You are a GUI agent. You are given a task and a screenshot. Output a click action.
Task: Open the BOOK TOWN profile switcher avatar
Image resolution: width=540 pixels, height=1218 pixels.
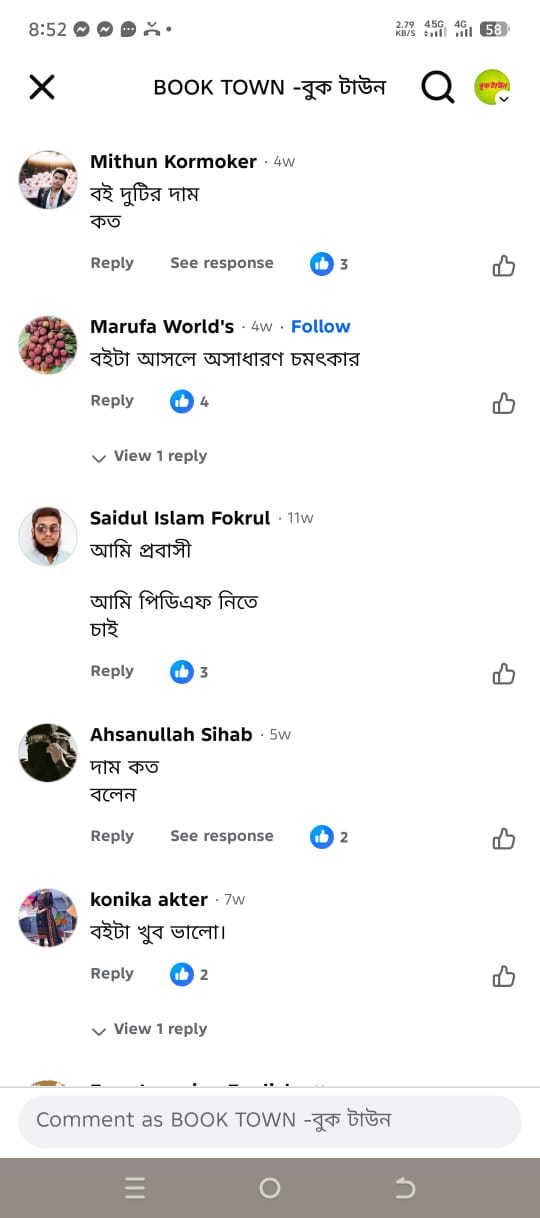tap(492, 88)
